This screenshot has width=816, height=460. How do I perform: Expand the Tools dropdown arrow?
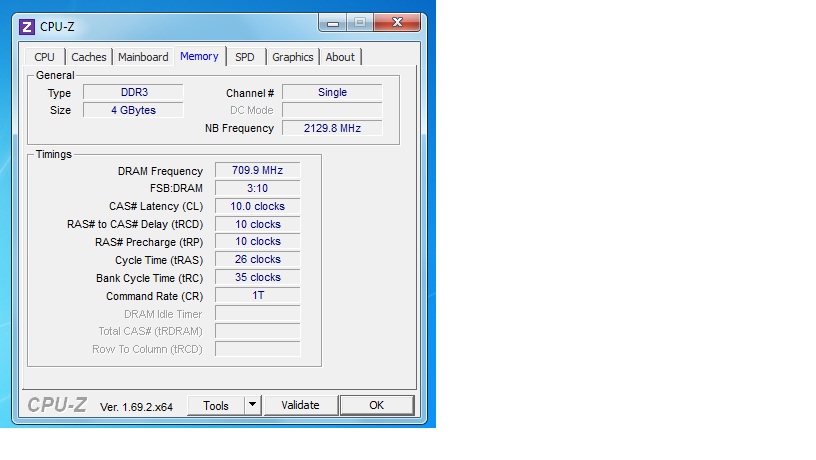pos(252,405)
